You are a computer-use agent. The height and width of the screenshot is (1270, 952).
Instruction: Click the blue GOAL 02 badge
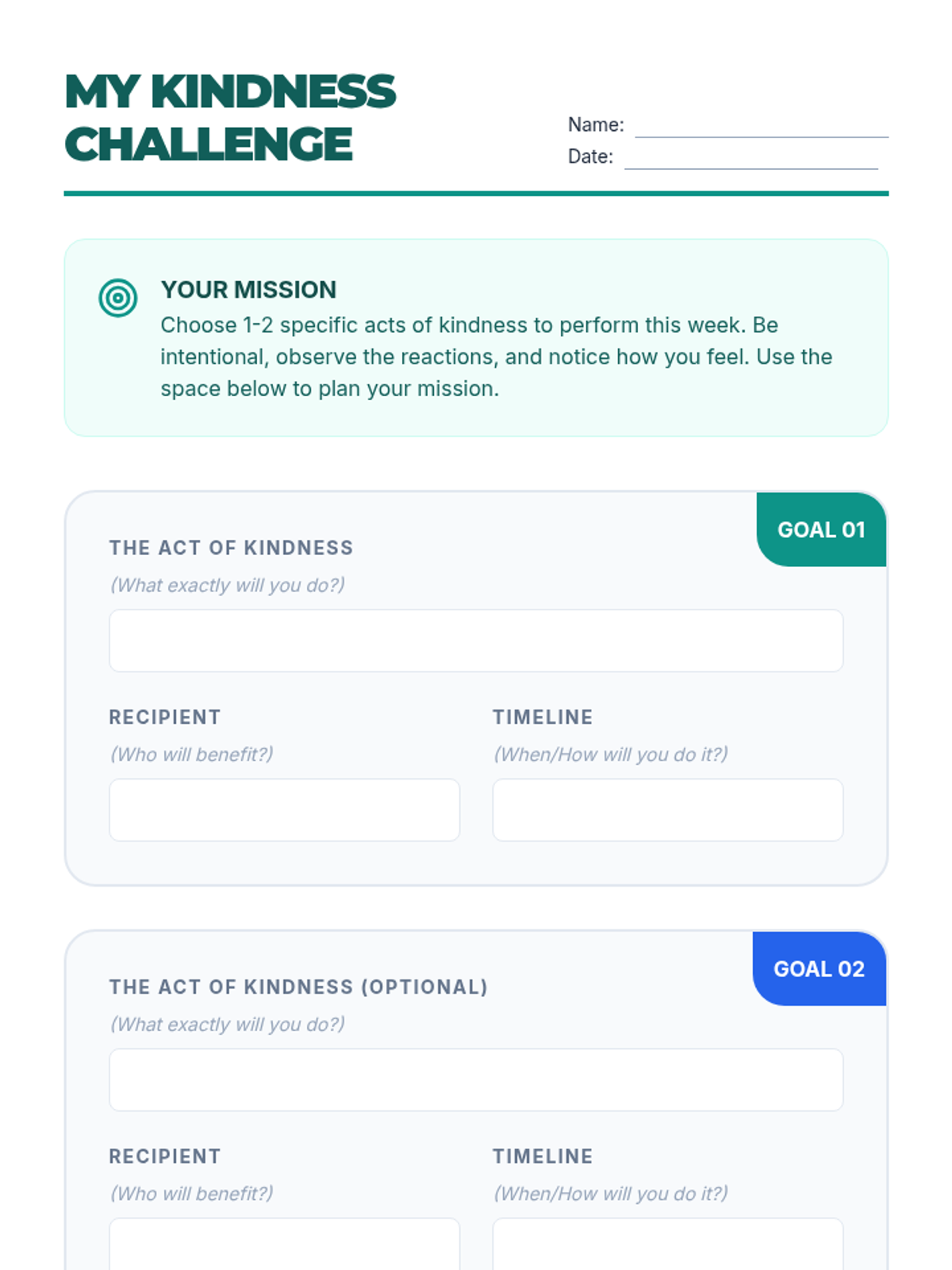pos(819,968)
